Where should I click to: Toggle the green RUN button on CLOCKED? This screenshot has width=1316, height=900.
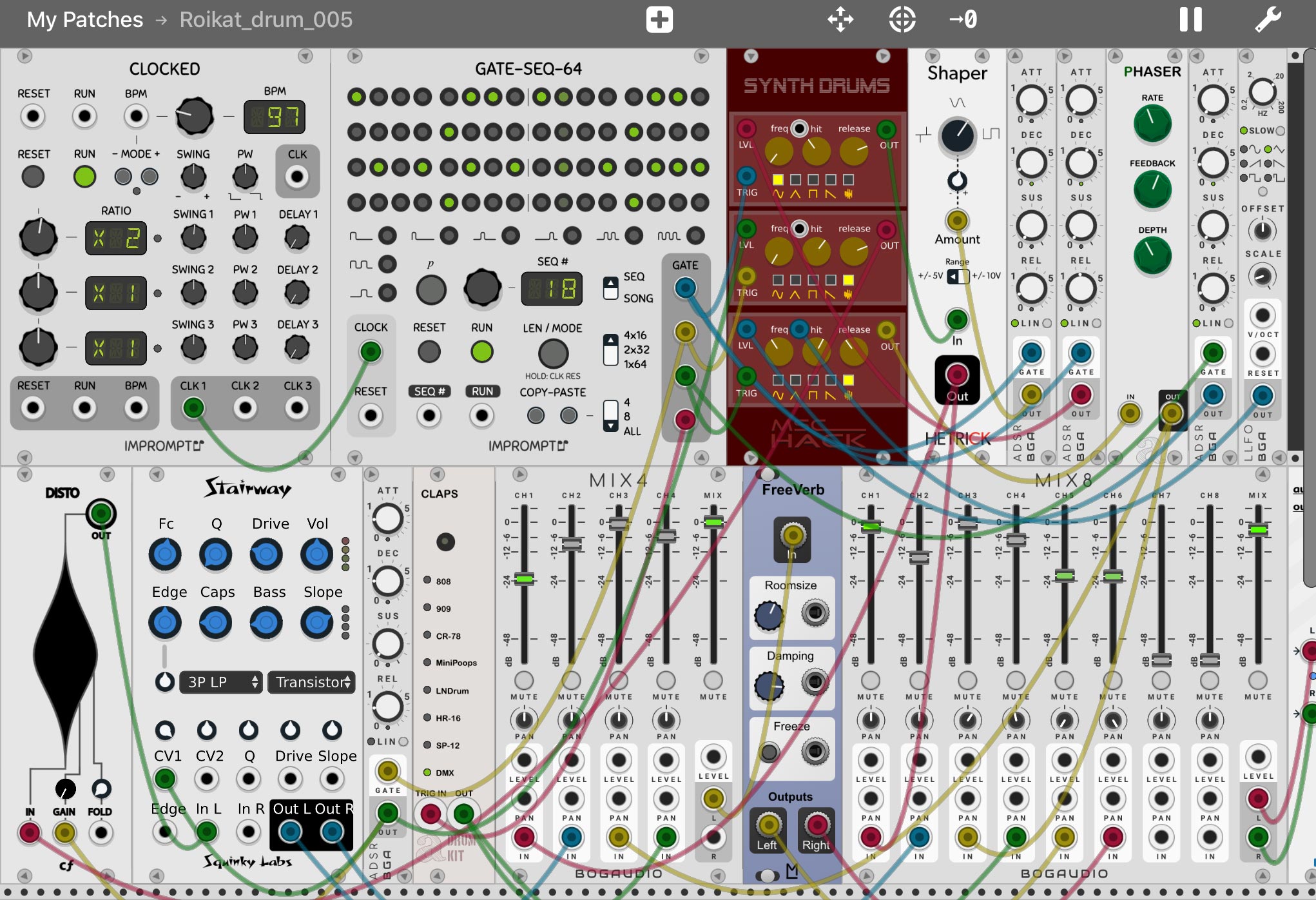coord(84,177)
